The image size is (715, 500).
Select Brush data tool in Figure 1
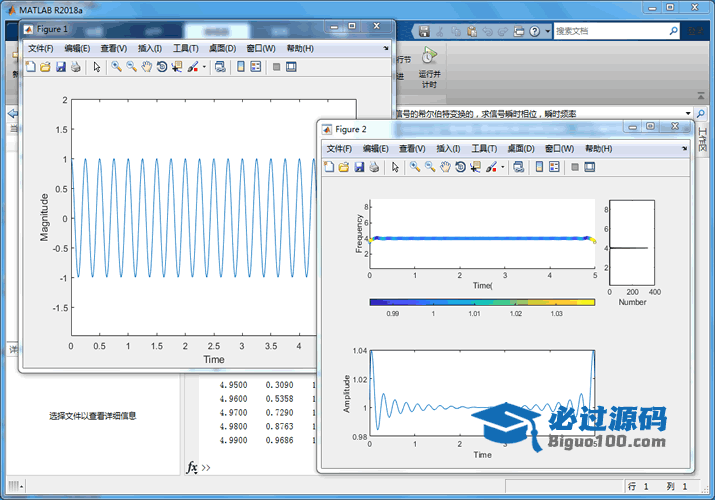click(193, 67)
